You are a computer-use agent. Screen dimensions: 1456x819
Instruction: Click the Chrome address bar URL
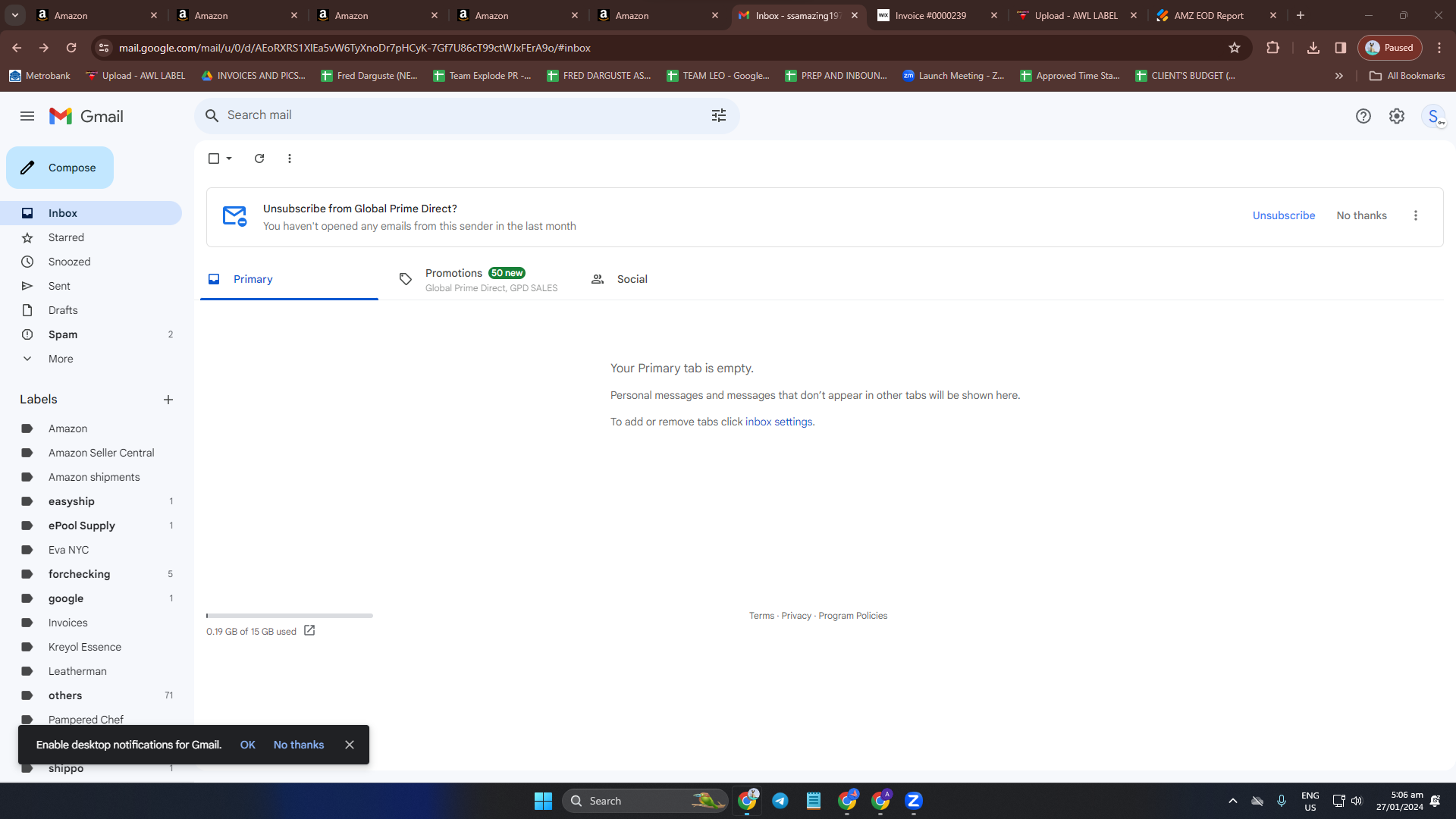(355, 48)
